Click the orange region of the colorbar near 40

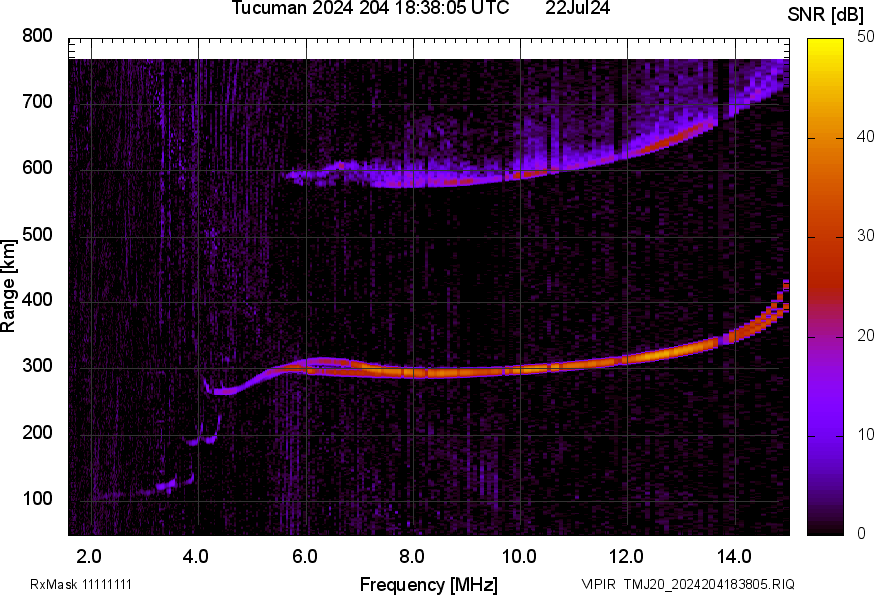point(825,138)
